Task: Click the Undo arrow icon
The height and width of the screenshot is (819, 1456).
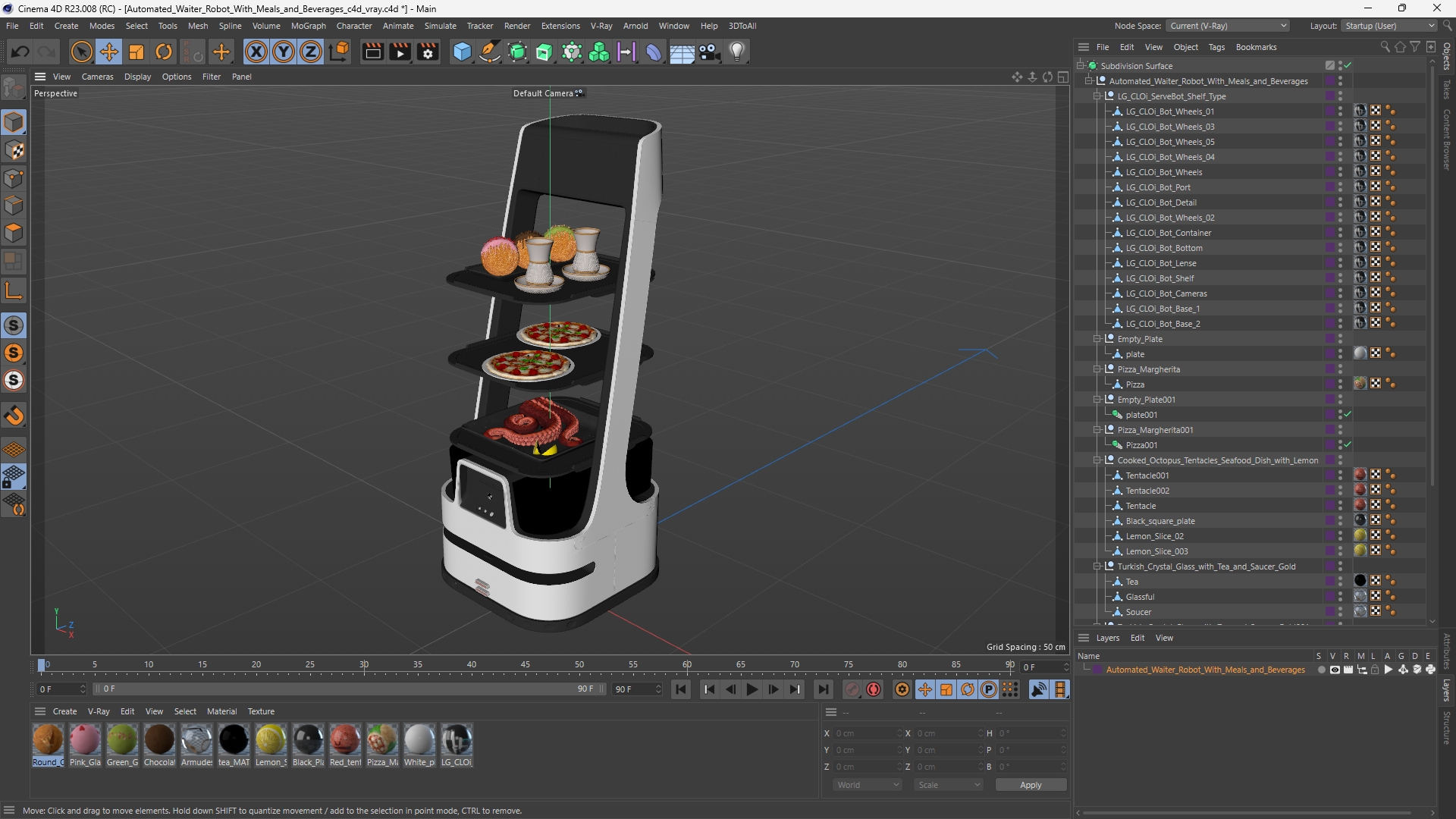Action: pos(20,52)
